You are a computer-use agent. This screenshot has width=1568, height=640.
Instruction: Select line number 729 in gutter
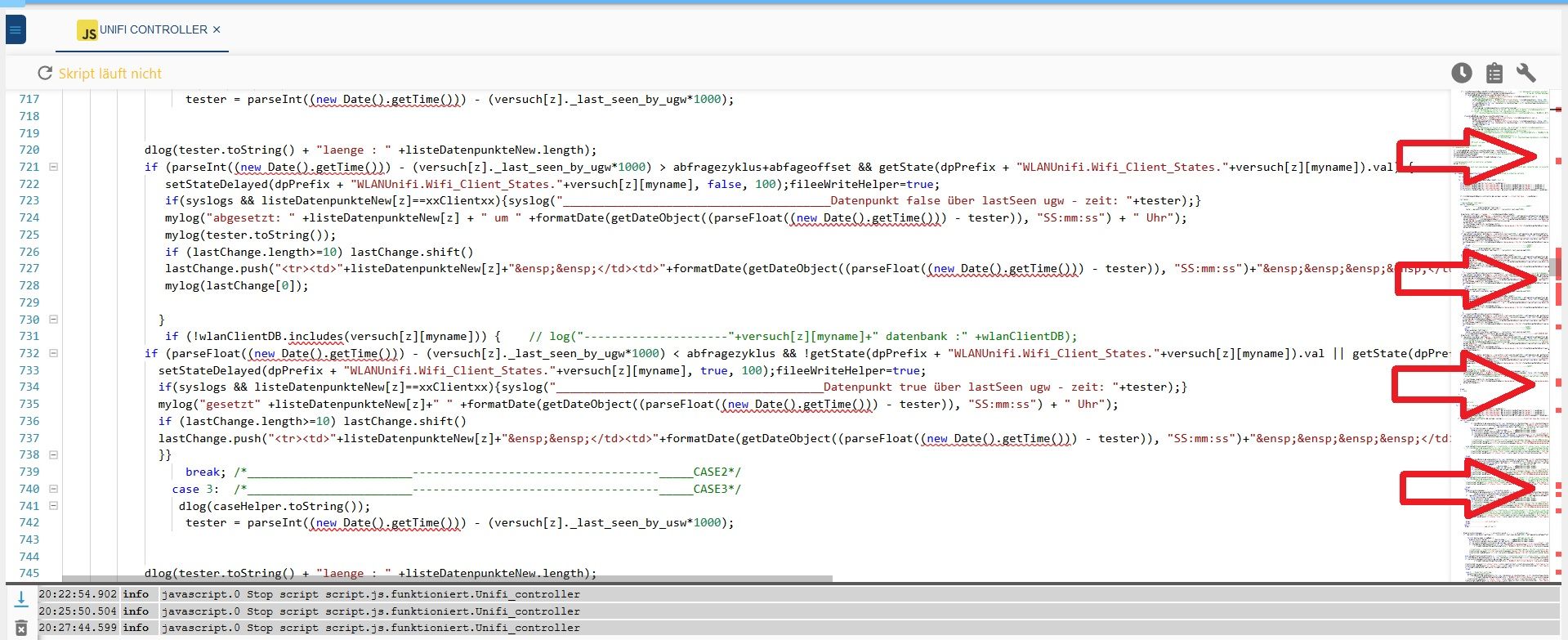coord(29,302)
